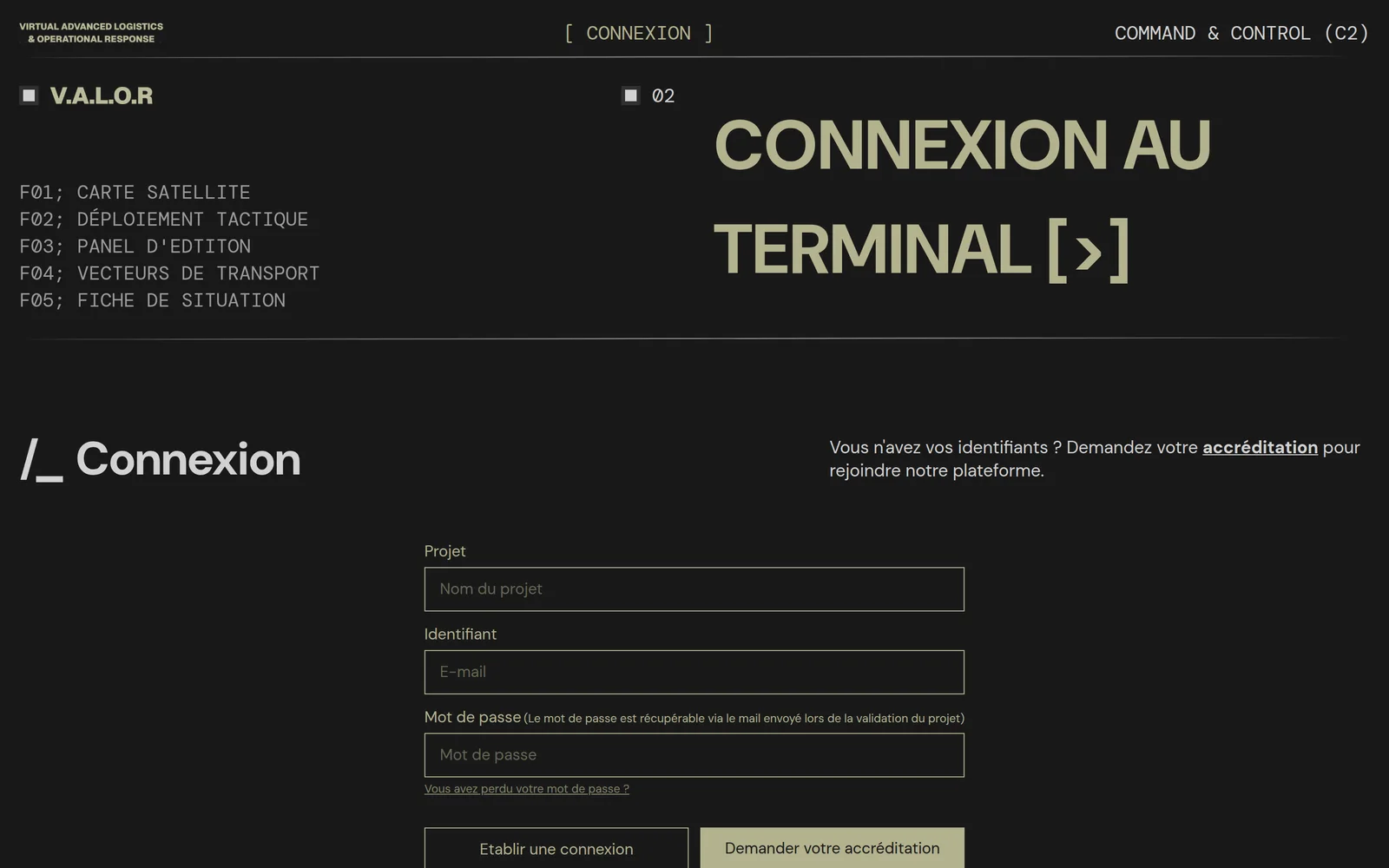The image size is (1389, 868).
Task: Select F02; DÉPLOIEMENT TACTIQUE entry
Action: pos(163,219)
